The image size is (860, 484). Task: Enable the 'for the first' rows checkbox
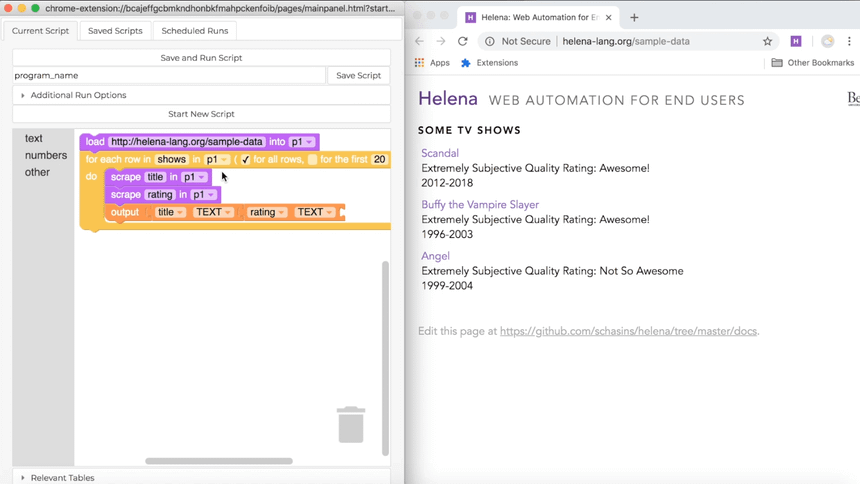(313, 160)
